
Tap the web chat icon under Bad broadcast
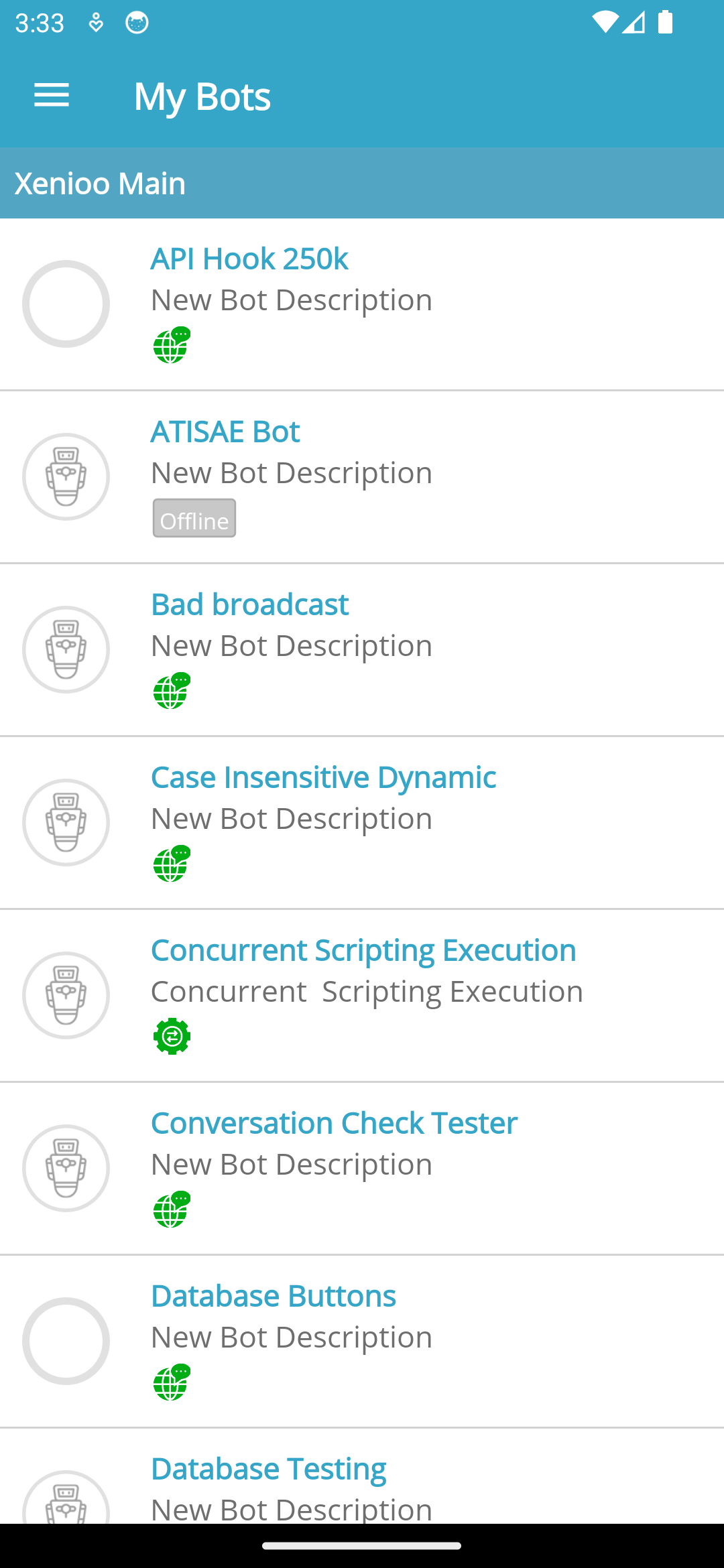coord(172,691)
